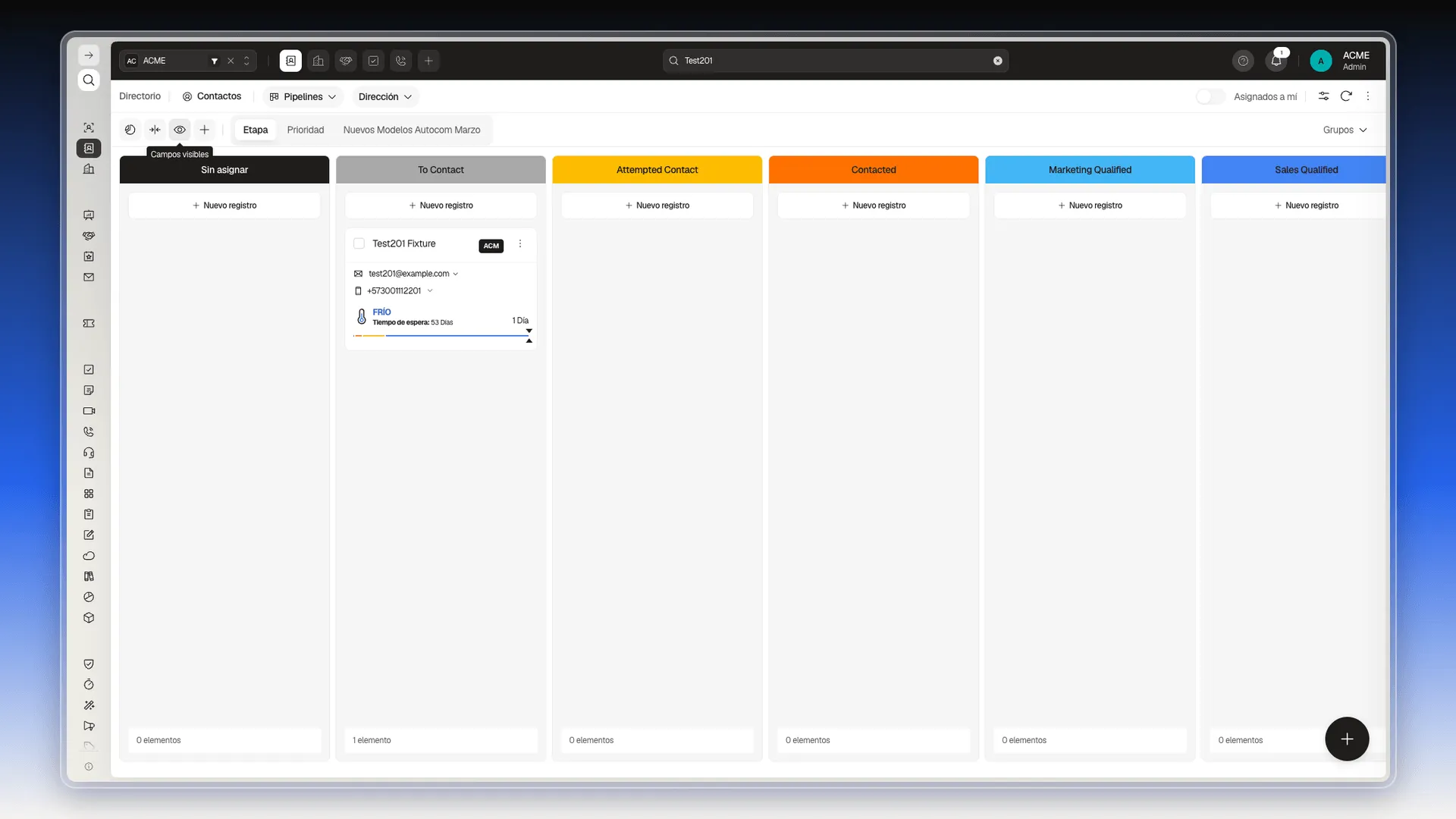Click the phone calls icon in top bar
Viewport: 1456px width, 819px height.
click(401, 61)
